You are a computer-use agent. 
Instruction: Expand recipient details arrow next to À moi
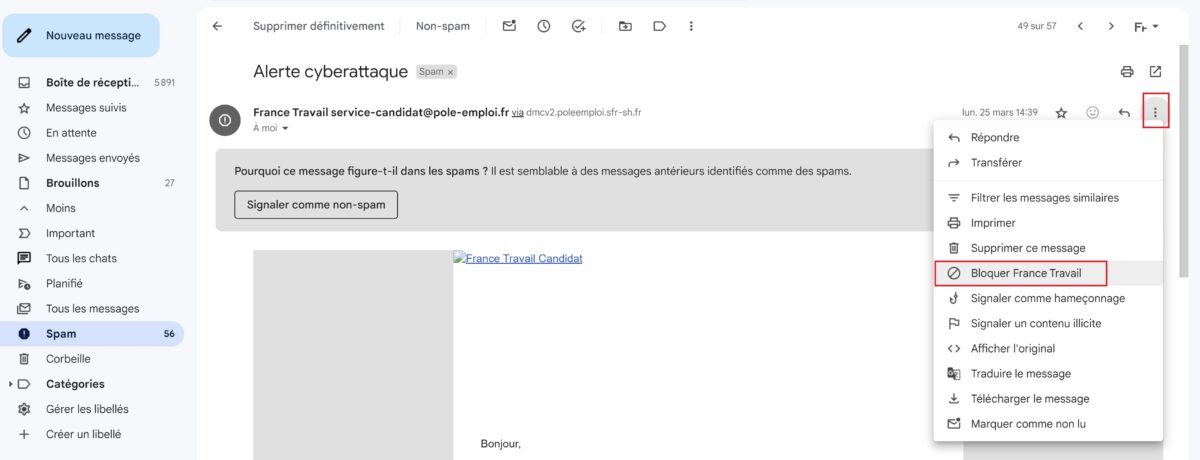(285, 128)
